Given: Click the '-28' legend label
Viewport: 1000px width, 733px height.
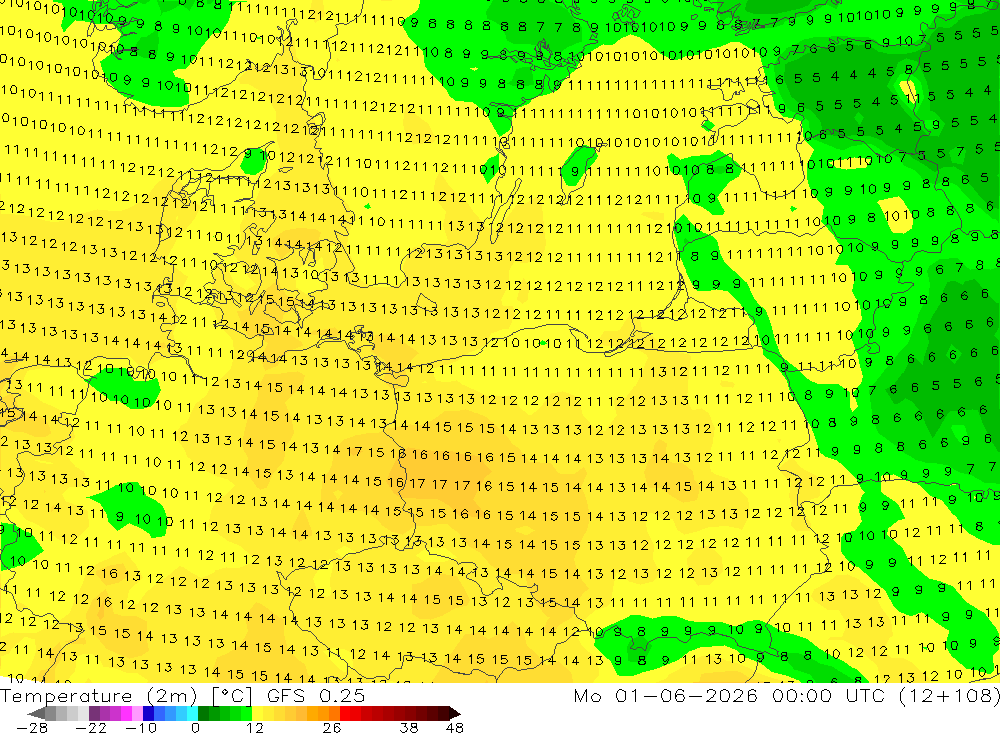Looking at the screenshot, I should 32,728.
